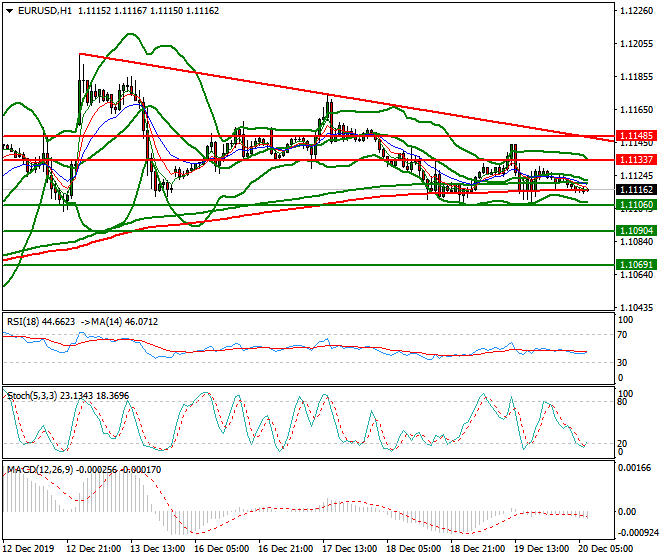Select the time axis label 20 Dec 05:00
660x560 pixels.
point(605,549)
